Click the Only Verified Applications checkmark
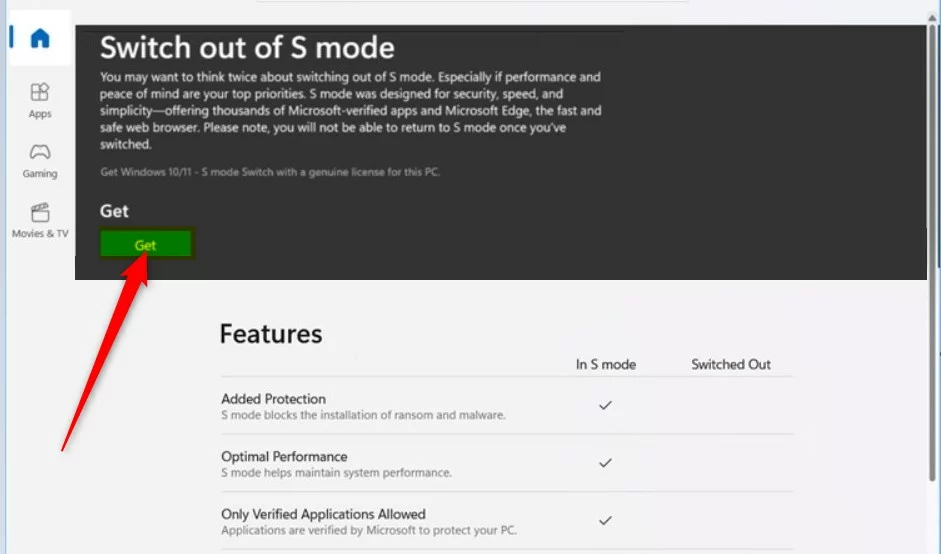941x554 pixels. pos(605,520)
